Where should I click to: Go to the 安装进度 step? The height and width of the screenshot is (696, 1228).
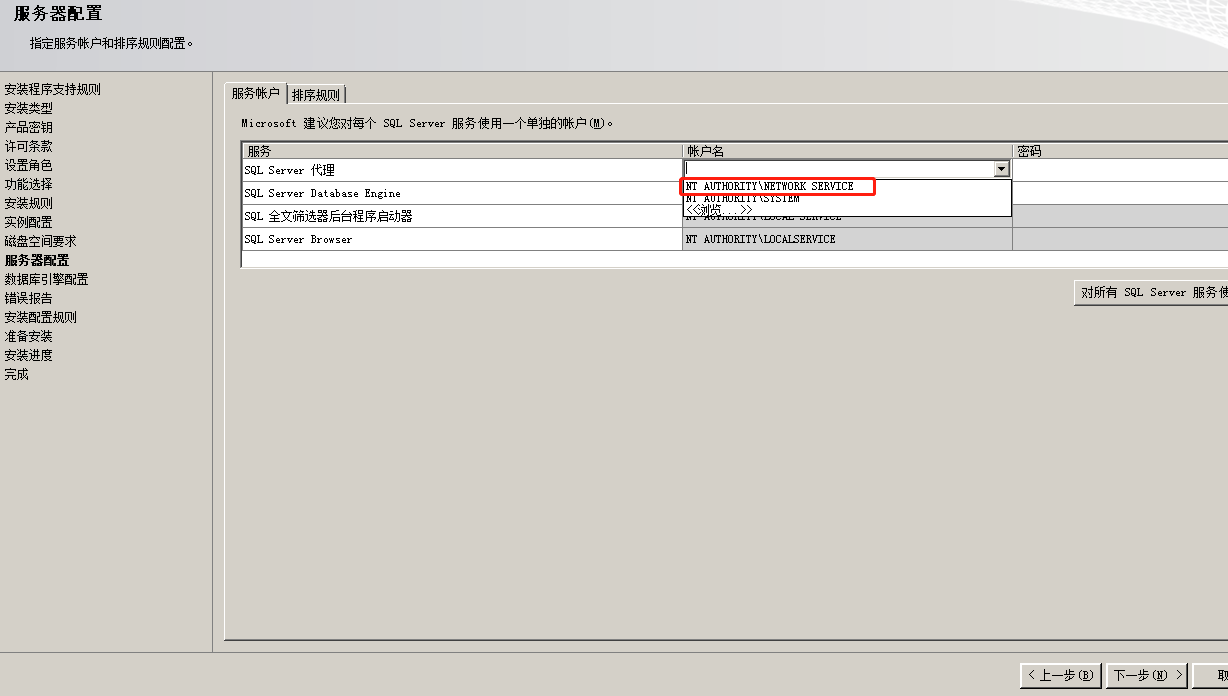pos(28,355)
